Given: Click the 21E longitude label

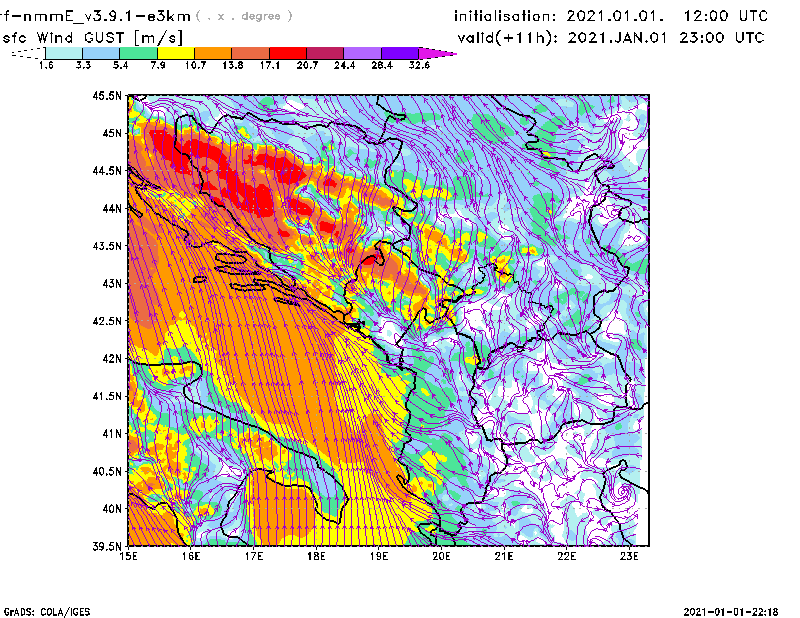Looking at the screenshot, I should point(504,556).
